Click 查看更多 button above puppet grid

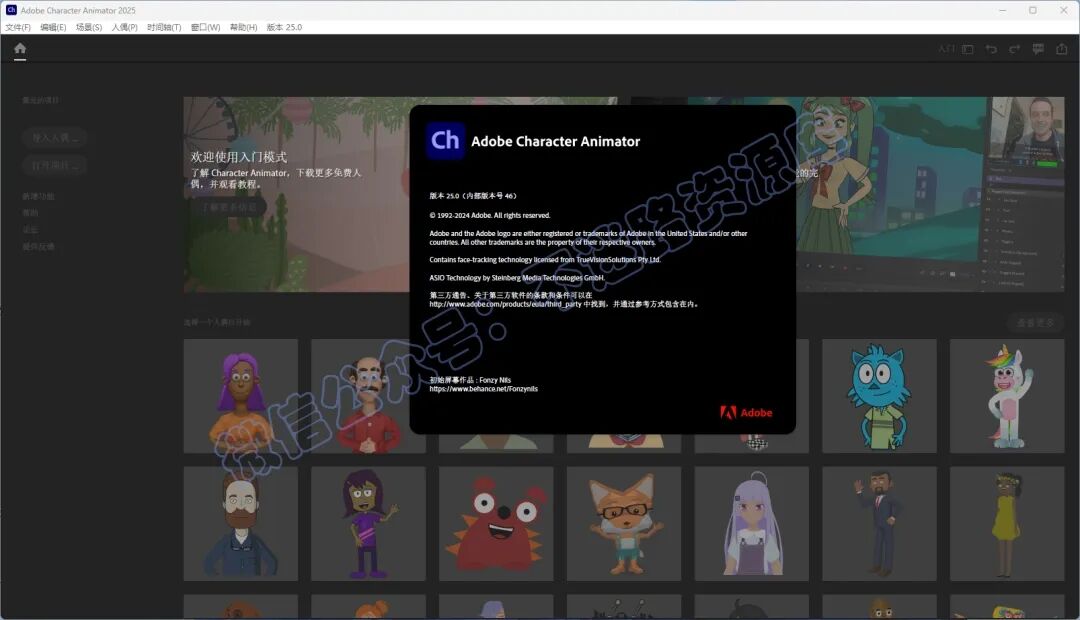coord(1035,322)
